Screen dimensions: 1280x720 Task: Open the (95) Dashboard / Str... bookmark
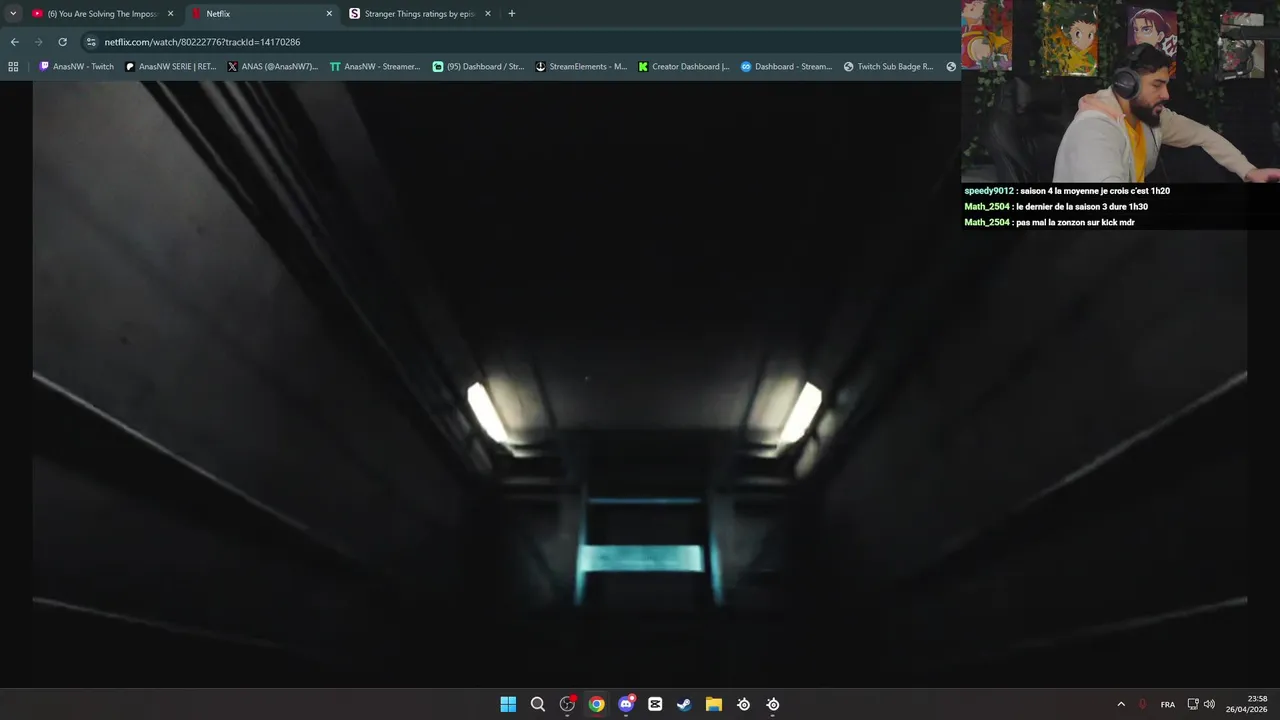coord(478,67)
